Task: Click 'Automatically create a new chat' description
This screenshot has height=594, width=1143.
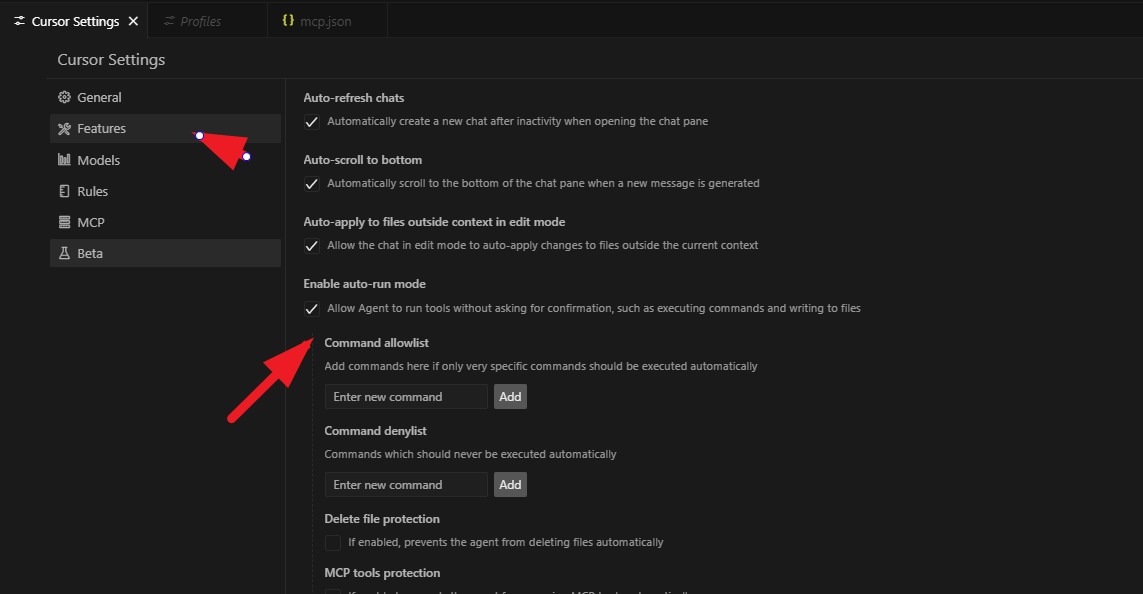Action: (518, 121)
